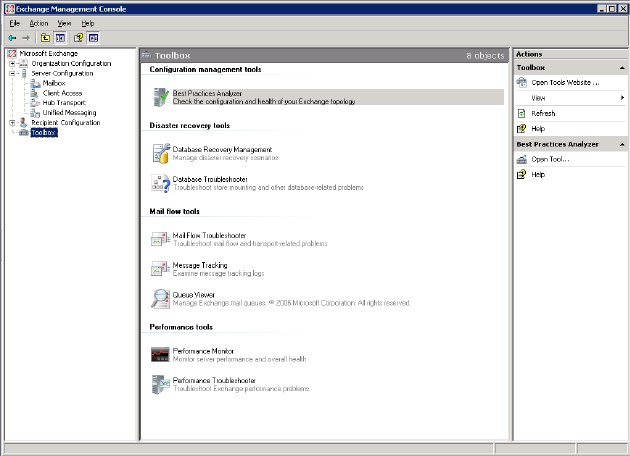Viewport: 630px width, 456px height.
Task: Click the Back arrow toolbar icon
Action: (12, 38)
